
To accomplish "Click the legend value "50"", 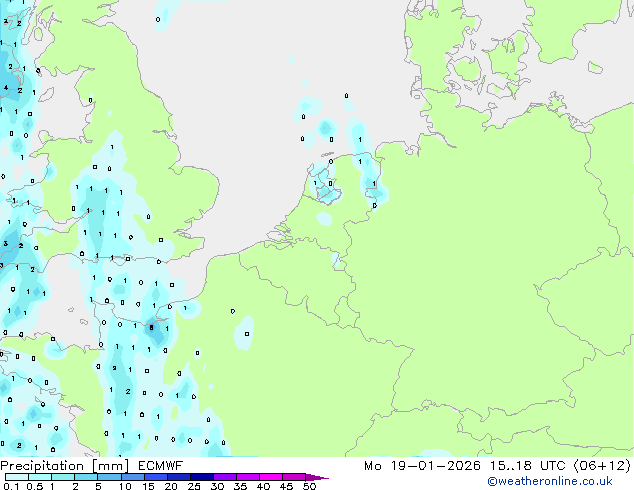I will click(x=309, y=486).
